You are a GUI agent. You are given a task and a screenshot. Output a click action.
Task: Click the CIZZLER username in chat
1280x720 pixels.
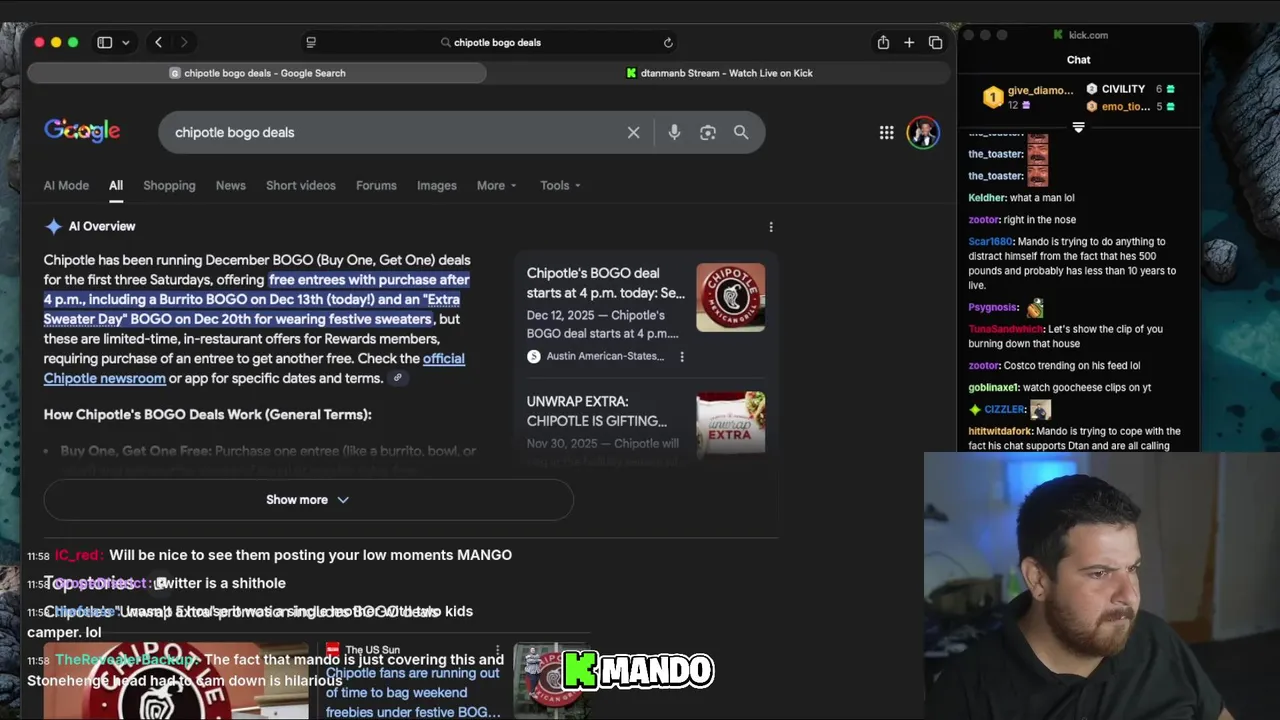[1005, 409]
